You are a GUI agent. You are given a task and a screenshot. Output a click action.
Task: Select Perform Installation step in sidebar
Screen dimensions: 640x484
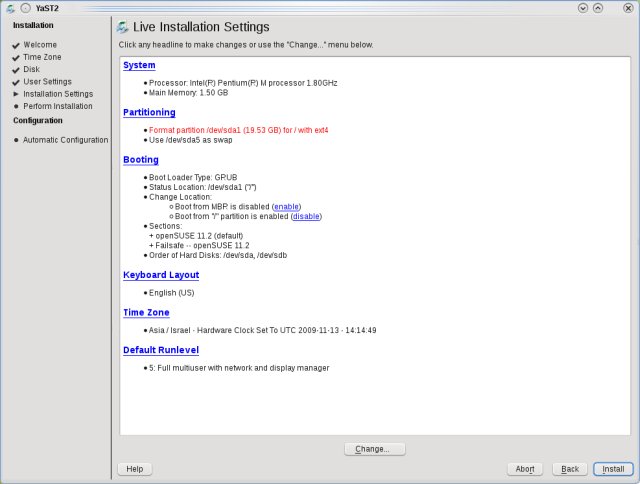(x=58, y=106)
